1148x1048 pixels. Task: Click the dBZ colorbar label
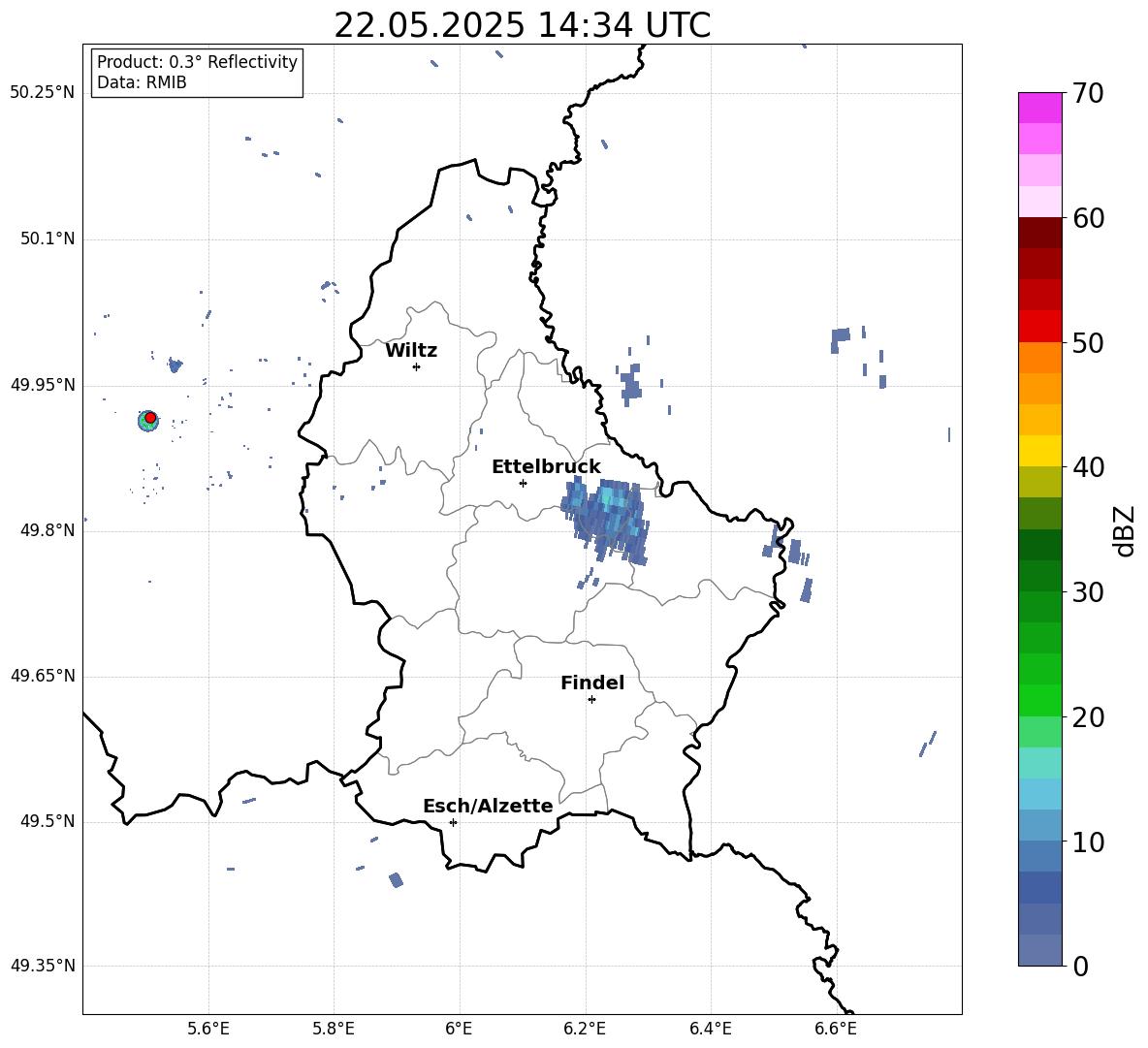pyautogui.click(x=1124, y=530)
